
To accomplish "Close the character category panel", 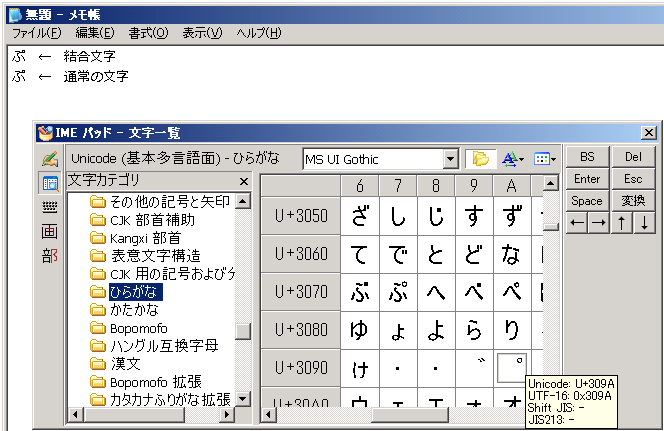I will click(244, 181).
